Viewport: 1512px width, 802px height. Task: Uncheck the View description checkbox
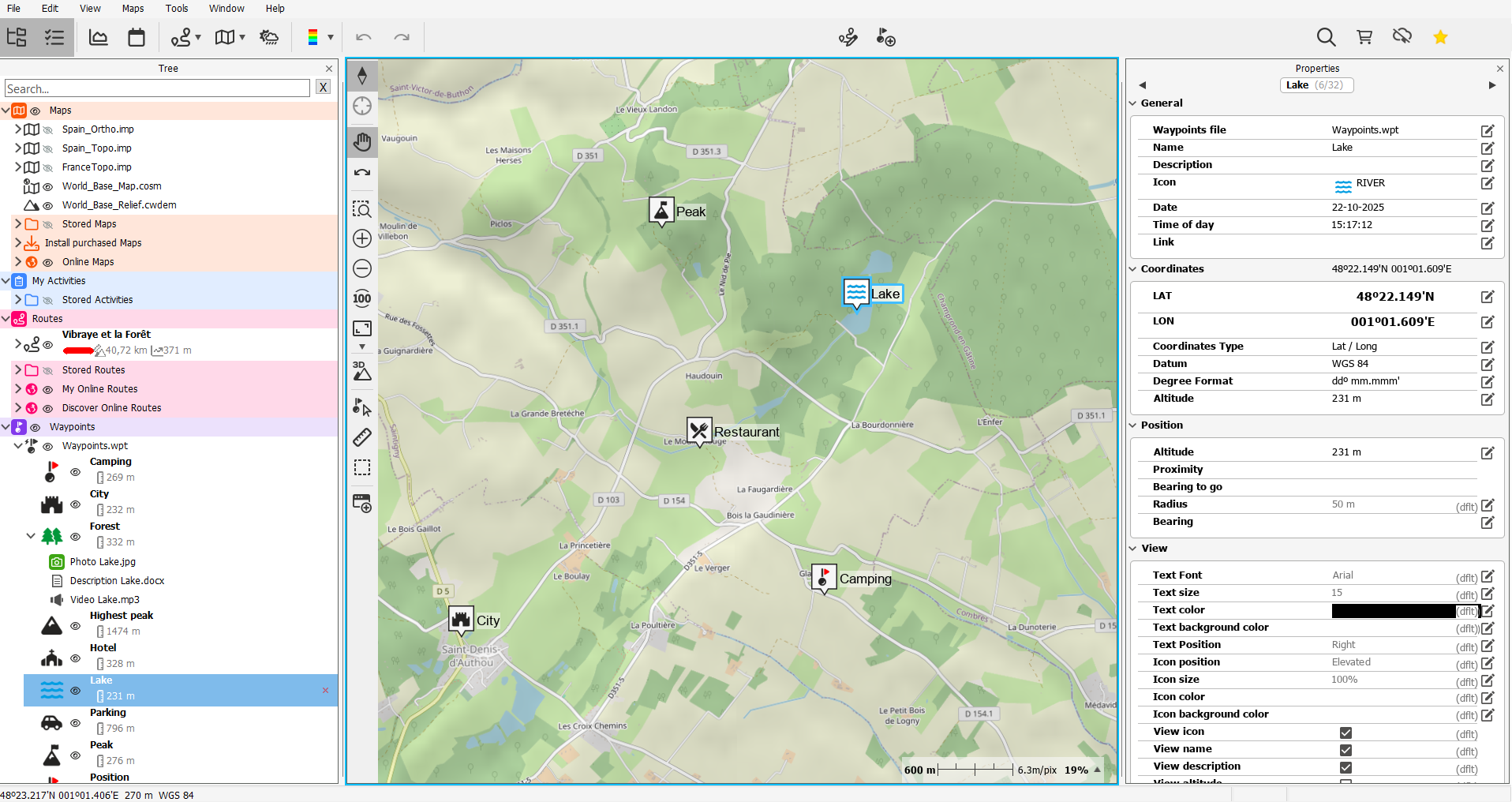[x=1345, y=767]
